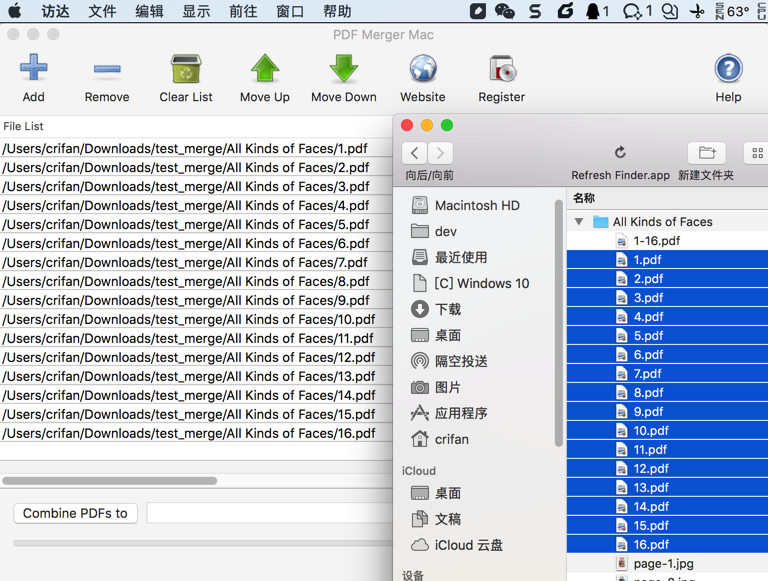Open Help question mark icon
The image size is (768, 581).
coord(728,68)
